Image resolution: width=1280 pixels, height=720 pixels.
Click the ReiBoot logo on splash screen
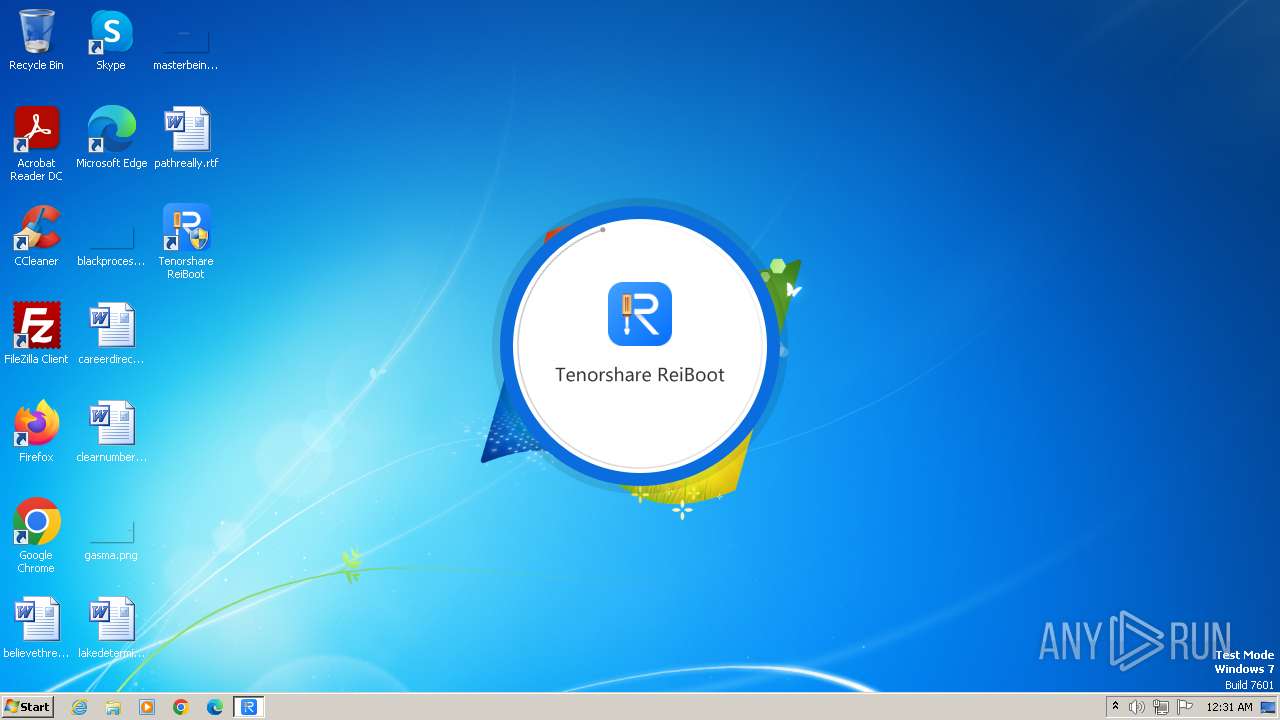coord(640,314)
